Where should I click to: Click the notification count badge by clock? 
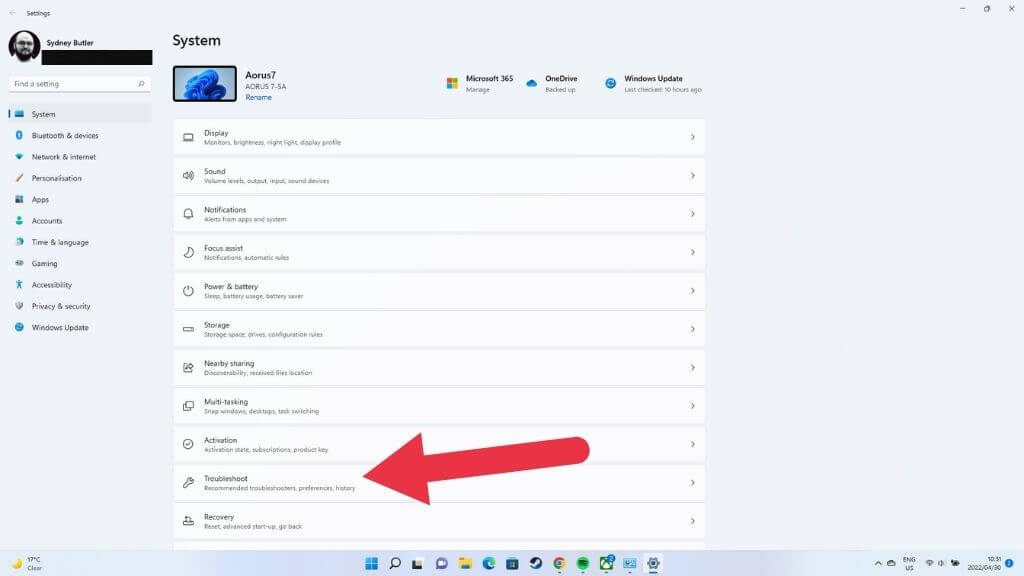pyautogui.click(x=1010, y=563)
